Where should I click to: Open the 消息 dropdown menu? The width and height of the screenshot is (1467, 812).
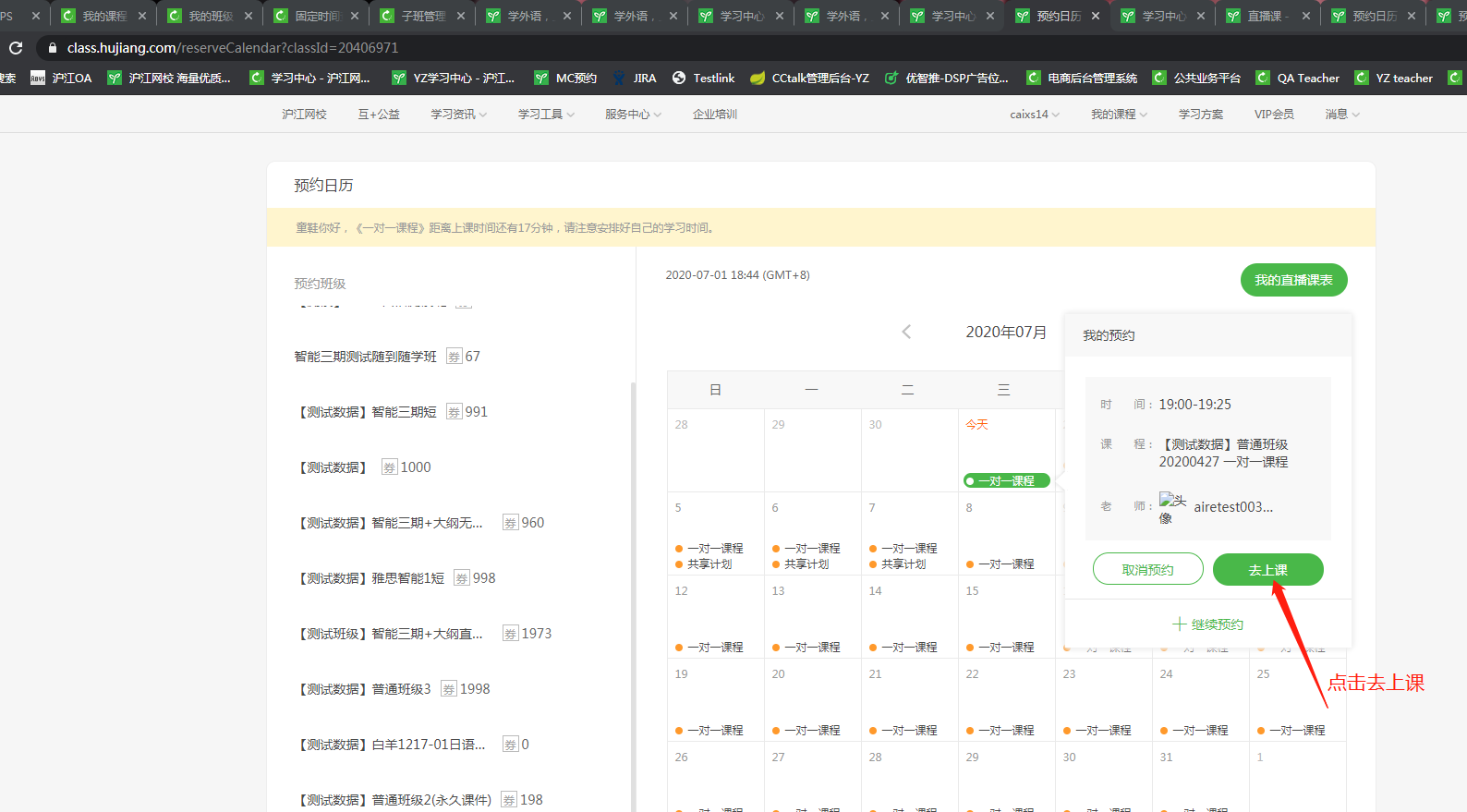(1341, 115)
